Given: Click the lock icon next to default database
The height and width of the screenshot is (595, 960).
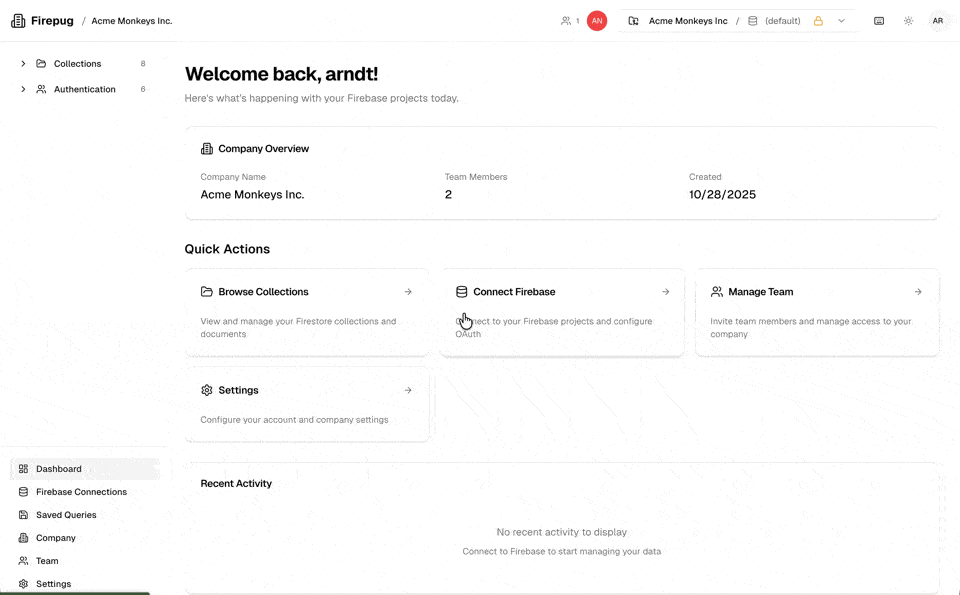Looking at the screenshot, I should [x=818, y=20].
